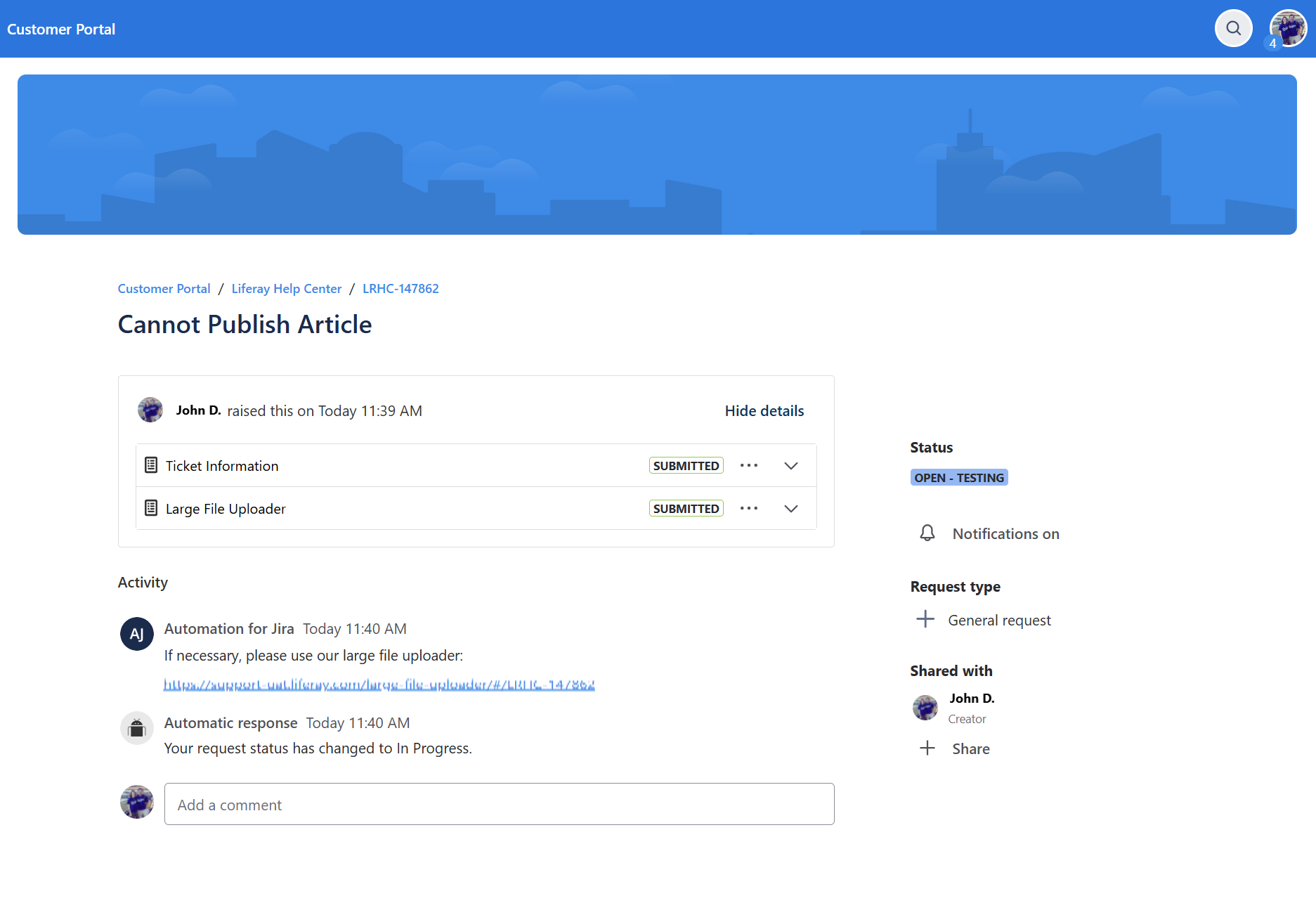The image size is (1316, 915).
Task: Click the Automation for Jira avatar
Action: point(137,634)
